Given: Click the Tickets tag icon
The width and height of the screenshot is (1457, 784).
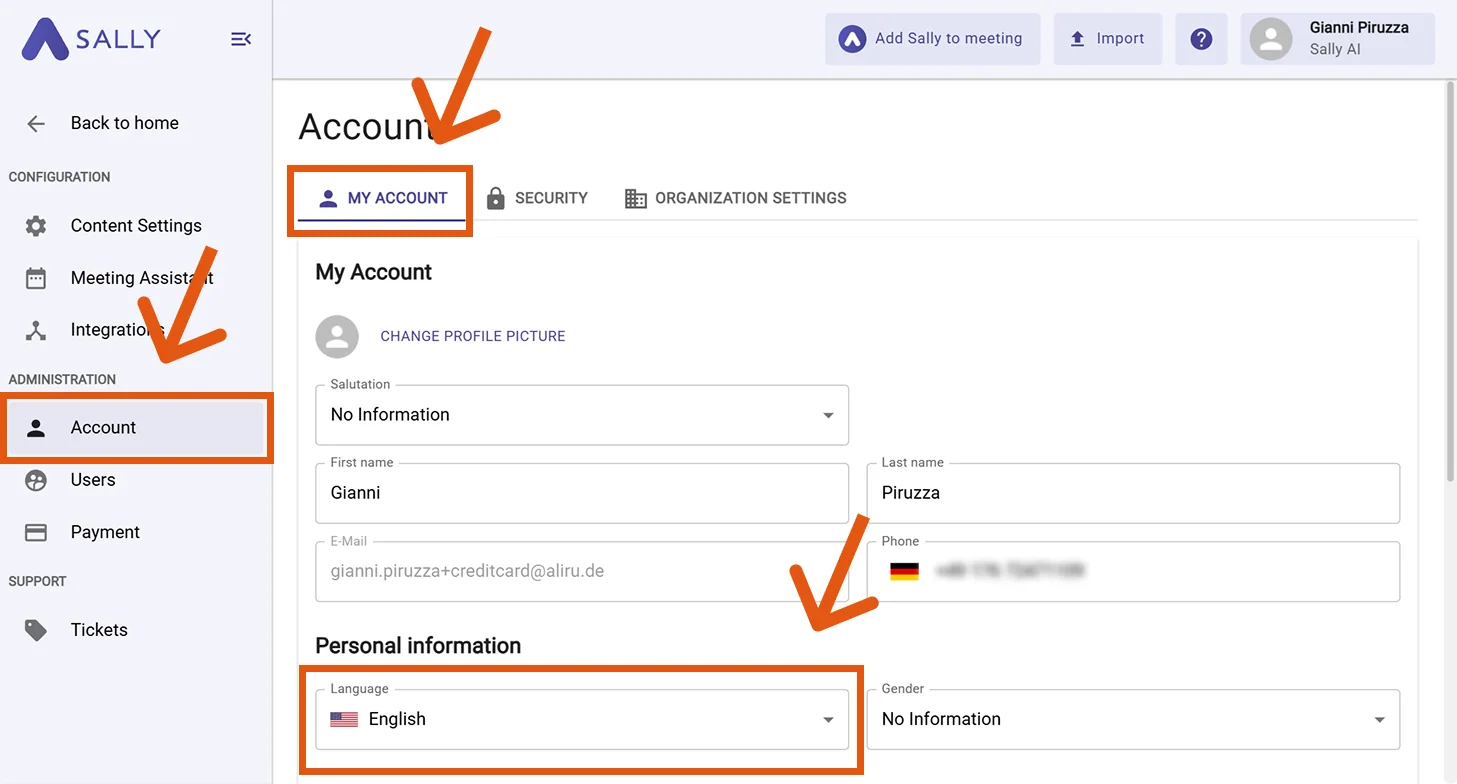Looking at the screenshot, I should click(x=36, y=630).
